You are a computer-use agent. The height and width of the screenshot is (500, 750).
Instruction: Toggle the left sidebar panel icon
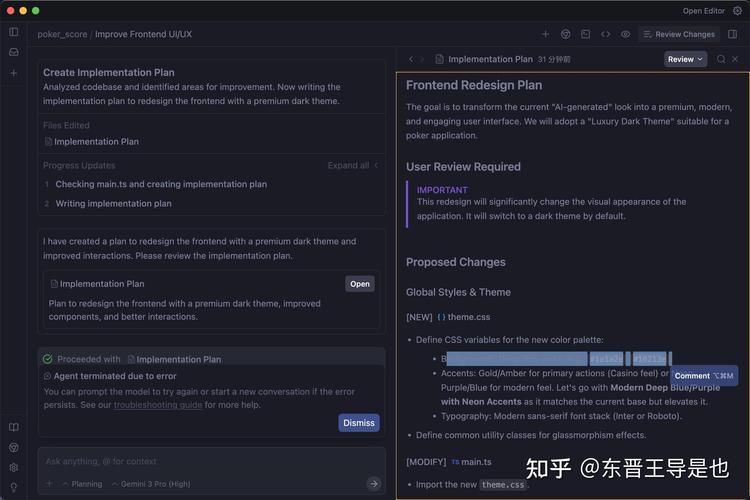tap(14, 32)
